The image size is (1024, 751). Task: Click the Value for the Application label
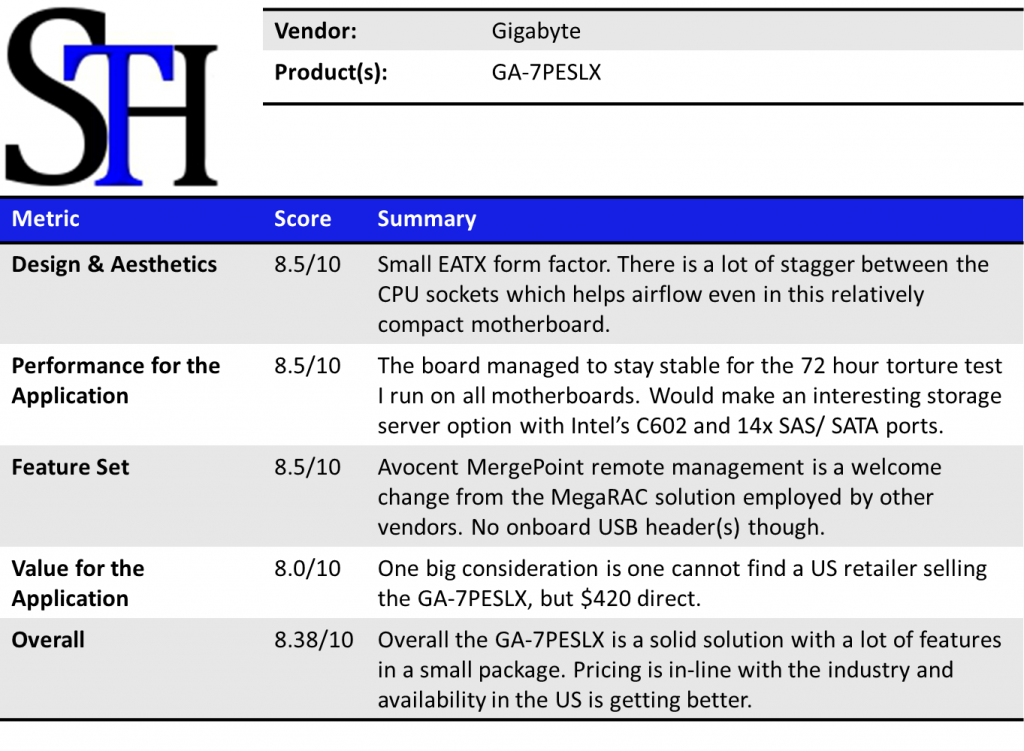[78, 583]
